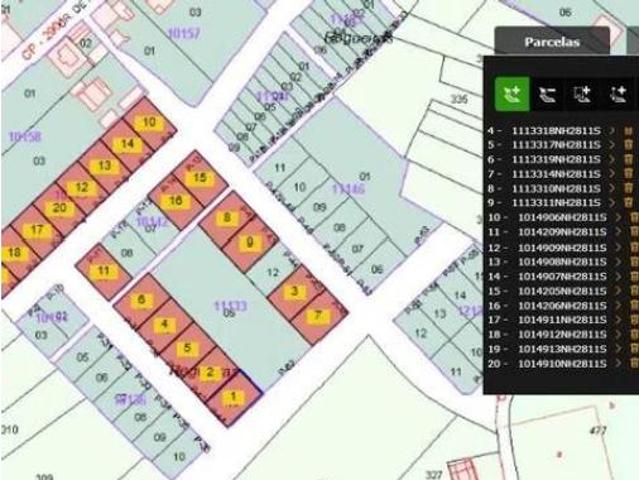The image size is (639, 480).
Task: Select reference 1014906NH2811S in the list
Action: pyautogui.click(x=562, y=217)
